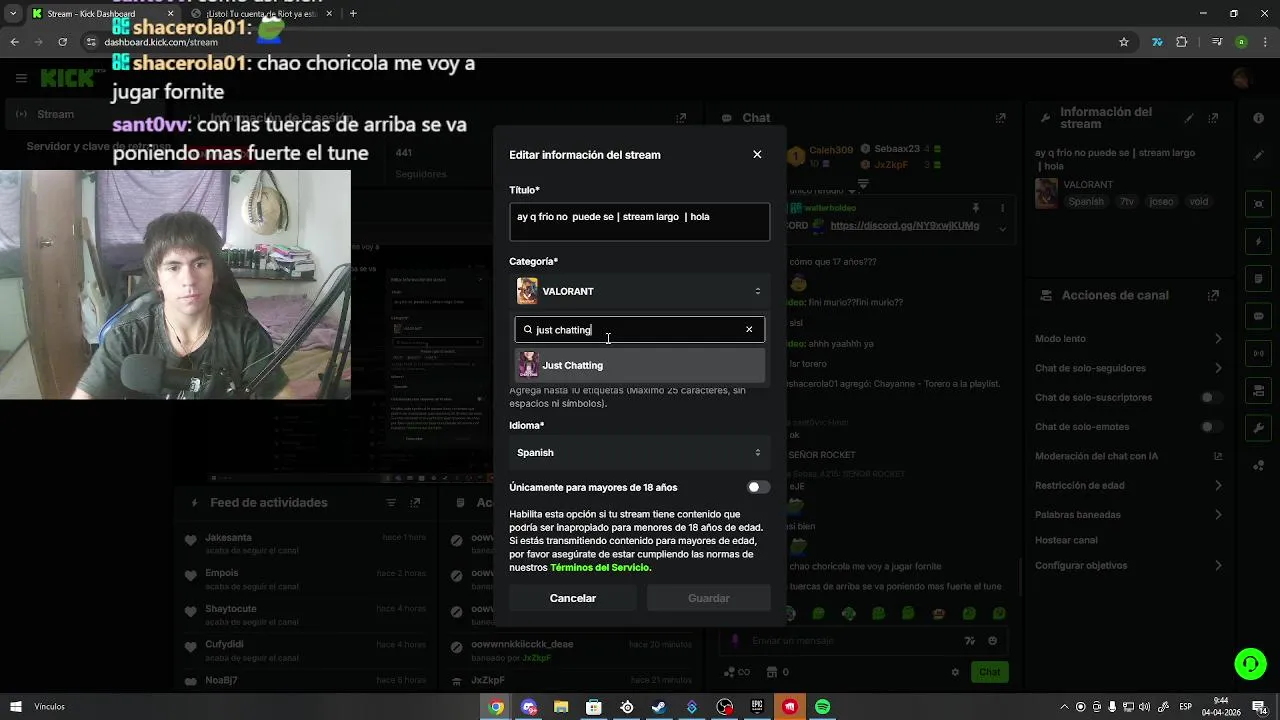Screen dimensions: 1280x720
Task: Open the info icon in right sidebar
Action: (1259, 118)
